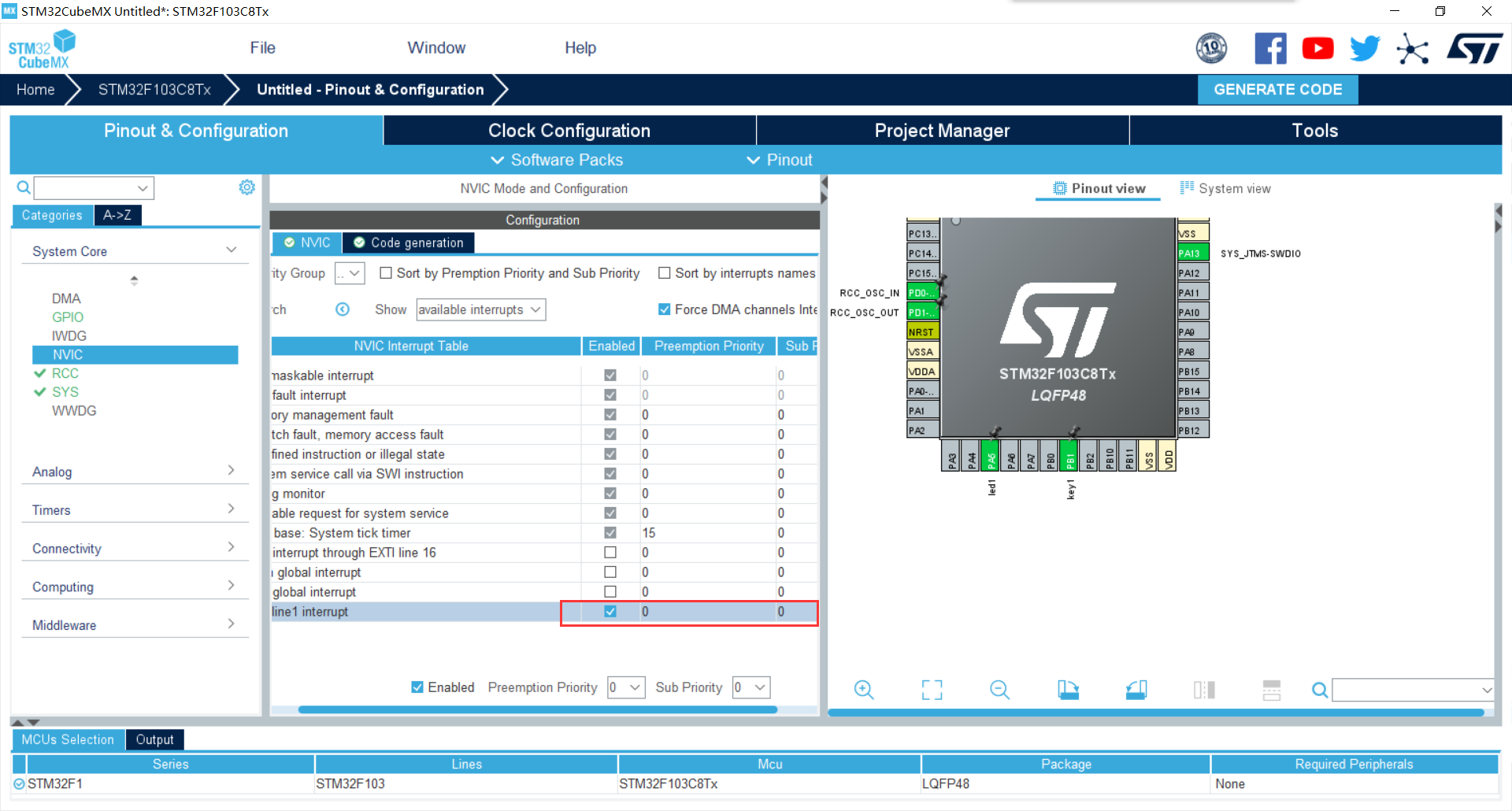Click the horizontal layout icon in pinout toolbar
The image size is (1512, 811).
pyautogui.click(x=1272, y=690)
